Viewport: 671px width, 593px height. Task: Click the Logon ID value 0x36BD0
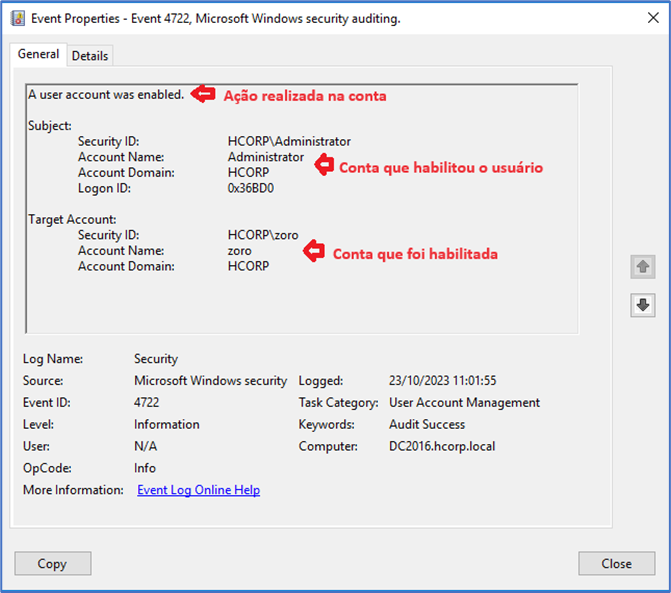[x=251, y=188]
